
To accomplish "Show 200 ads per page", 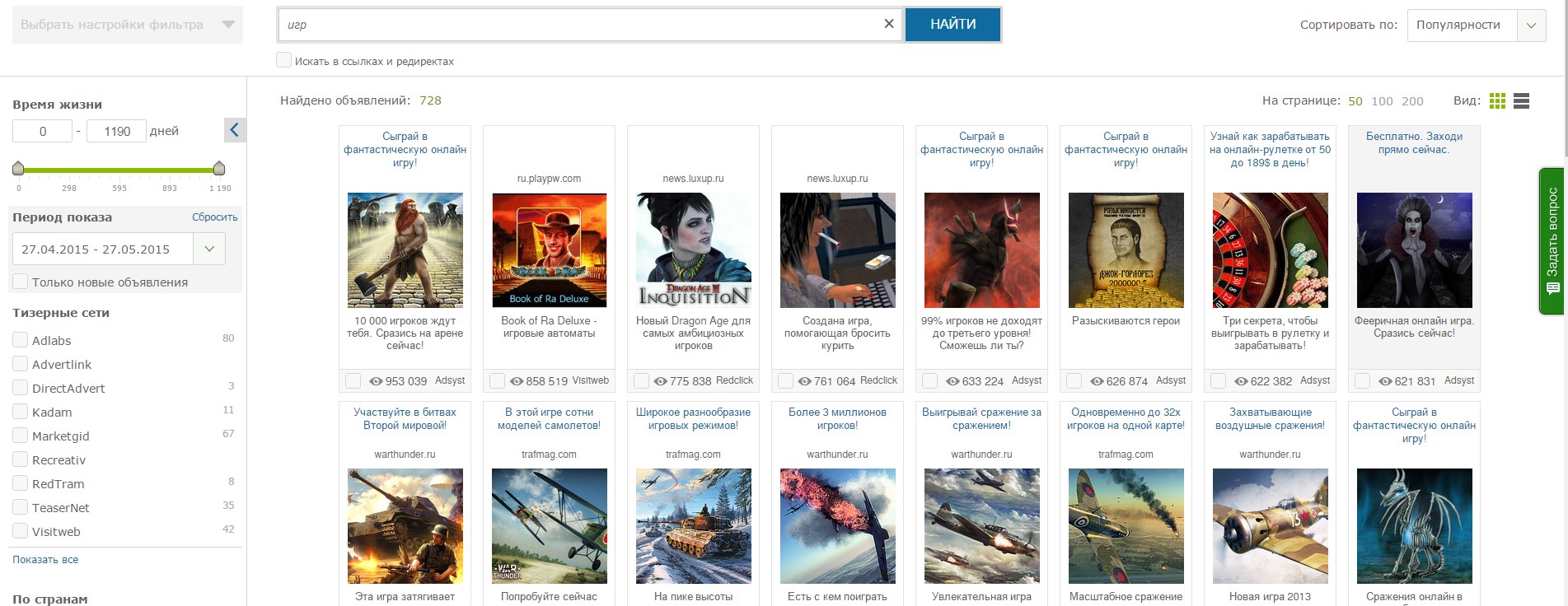I will point(1412,101).
